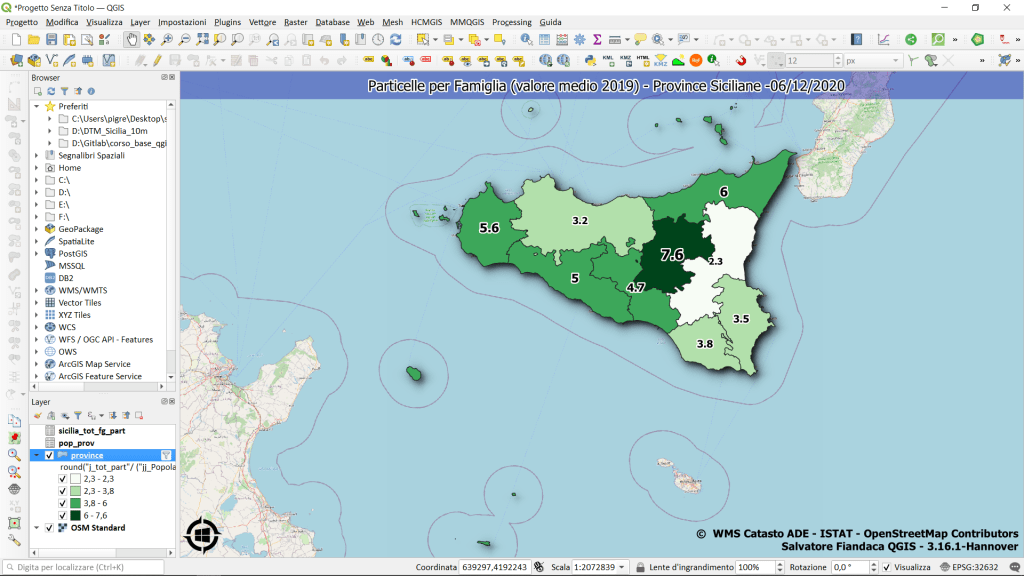Click the Statistical Summary sigma icon
Screen dimensions: 1024x576
(597, 40)
